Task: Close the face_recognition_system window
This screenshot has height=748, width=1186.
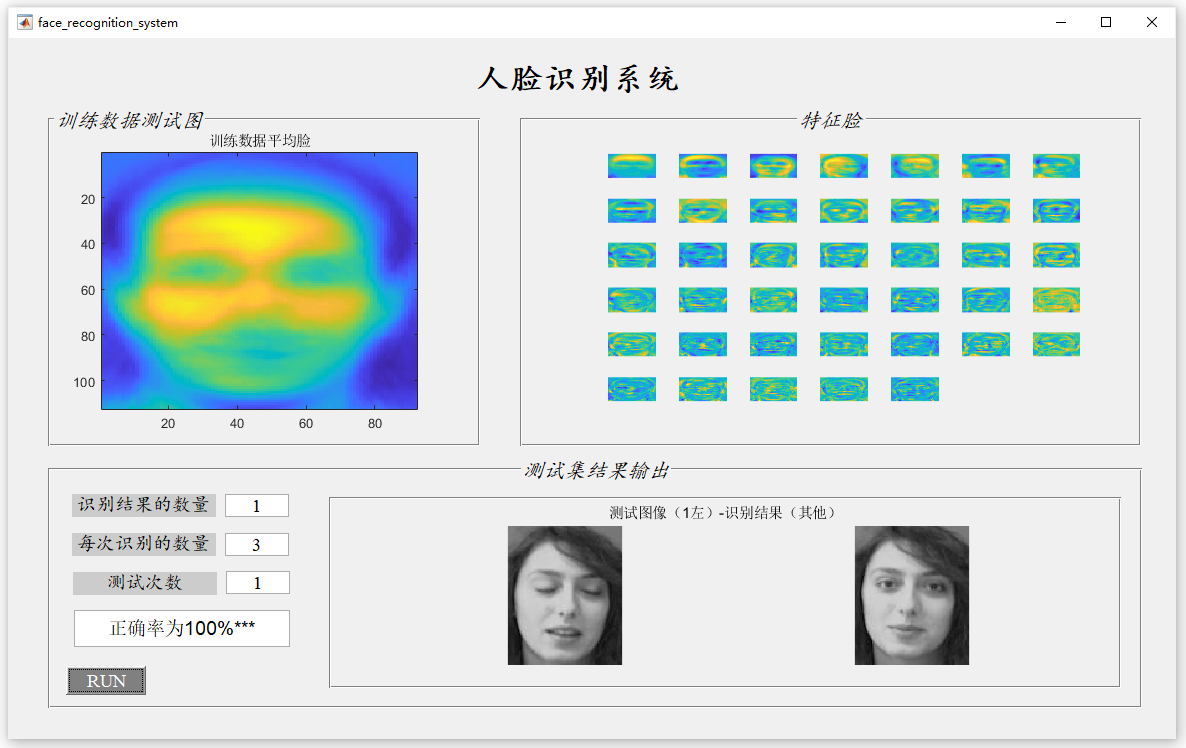Action: click(x=1151, y=23)
